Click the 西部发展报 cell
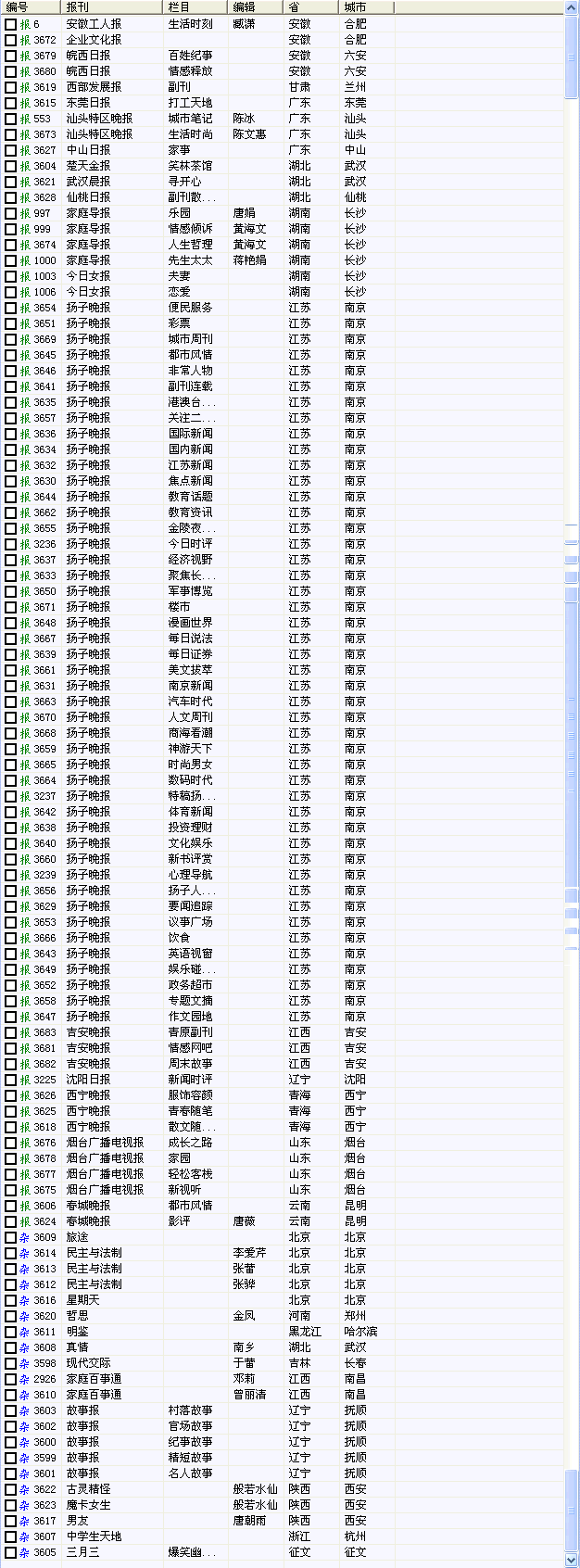Image resolution: width=580 pixels, height=1568 pixels. pos(94,87)
